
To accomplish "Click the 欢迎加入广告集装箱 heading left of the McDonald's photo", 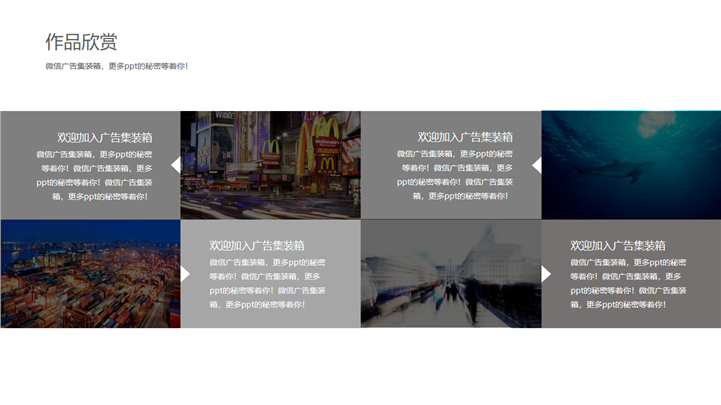I will pyautogui.click(x=104, y=137).
